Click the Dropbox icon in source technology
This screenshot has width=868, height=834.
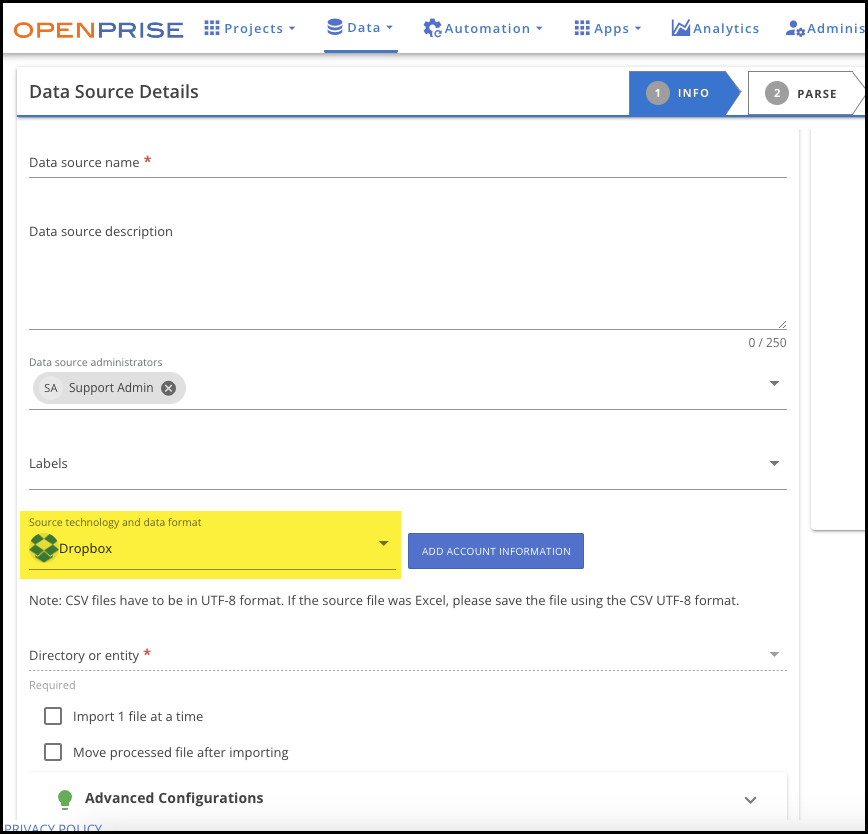(x=44, y=548)
